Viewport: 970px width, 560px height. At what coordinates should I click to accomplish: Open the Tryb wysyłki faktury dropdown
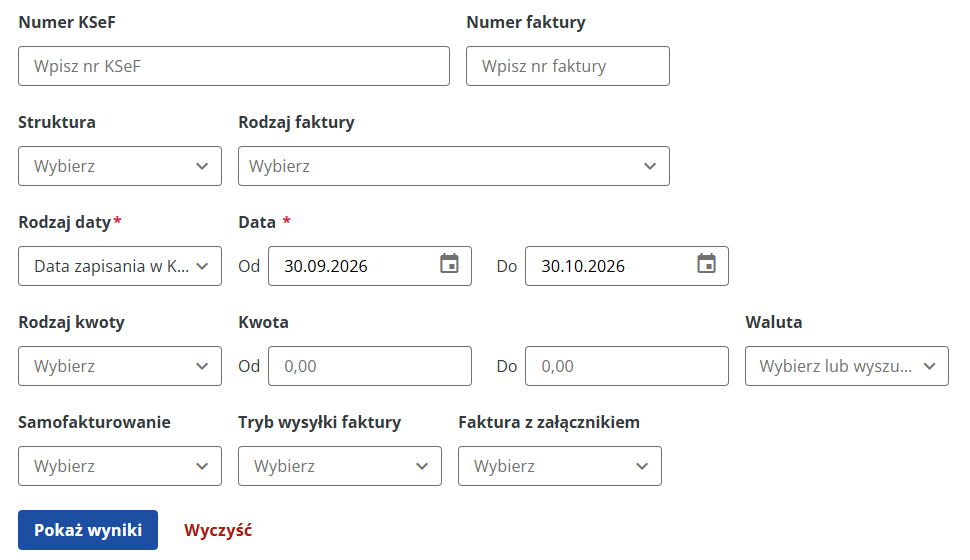coord(340,466)
